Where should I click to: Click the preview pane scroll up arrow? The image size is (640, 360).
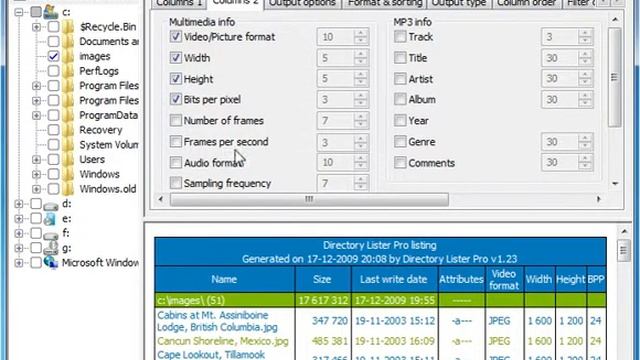click(624, 231)
